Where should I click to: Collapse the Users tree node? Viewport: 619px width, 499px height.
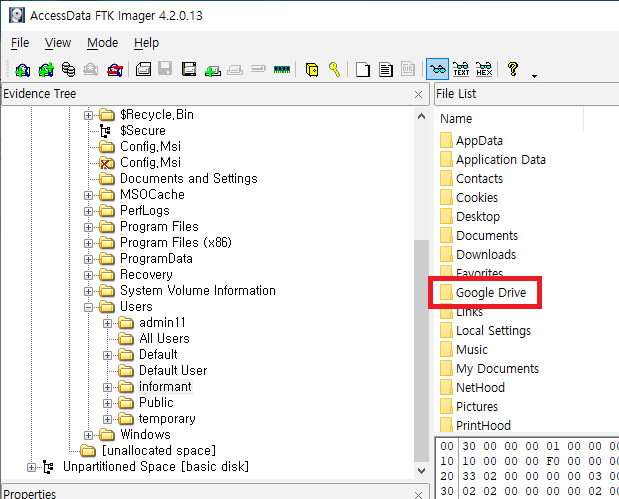(88, 307)
